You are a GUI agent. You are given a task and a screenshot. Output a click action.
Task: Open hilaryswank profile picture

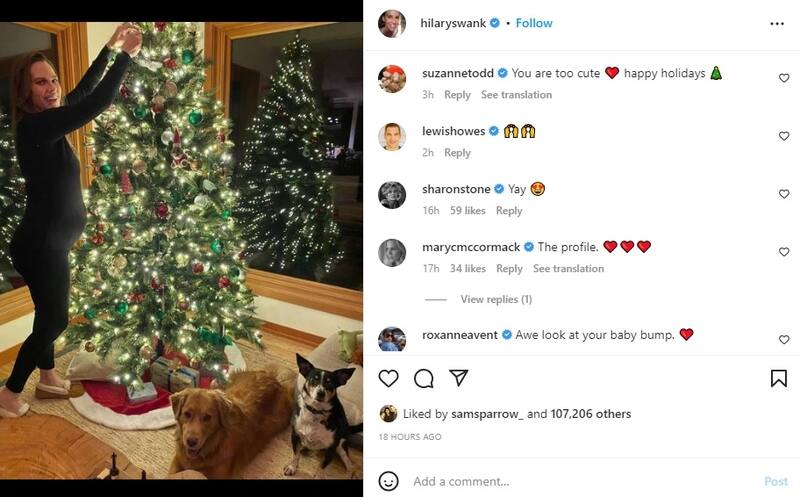tap(392, 23)
